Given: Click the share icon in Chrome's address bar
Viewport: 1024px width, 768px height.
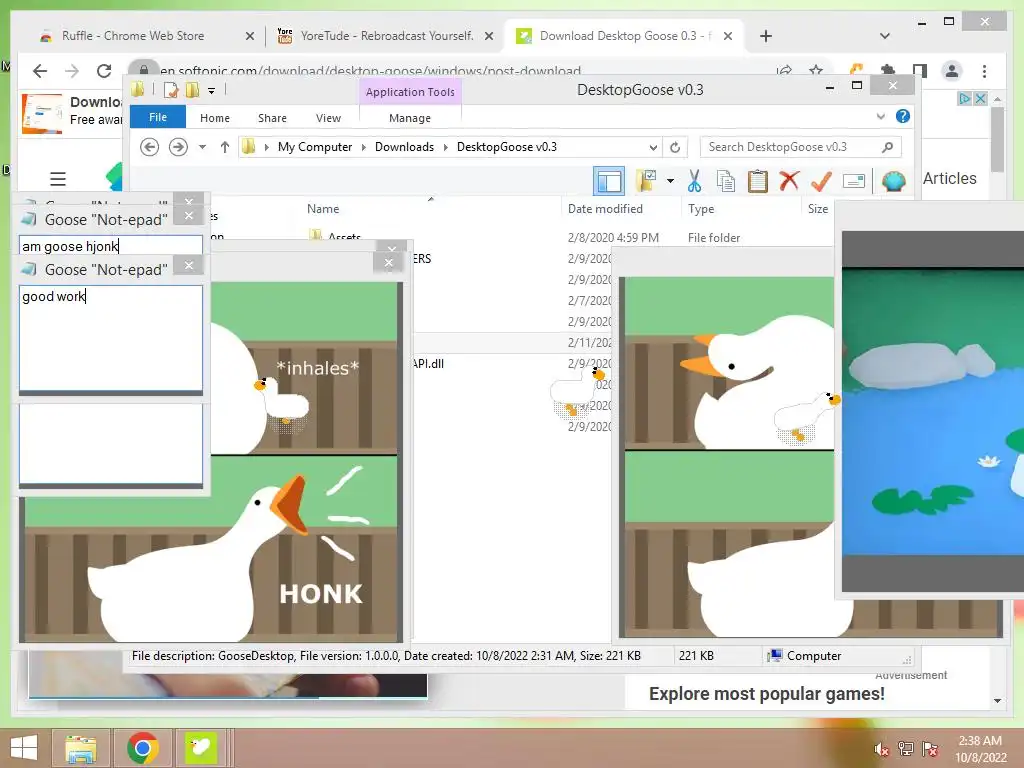Looking at the screenshot, I should click(x=784, y=70).
